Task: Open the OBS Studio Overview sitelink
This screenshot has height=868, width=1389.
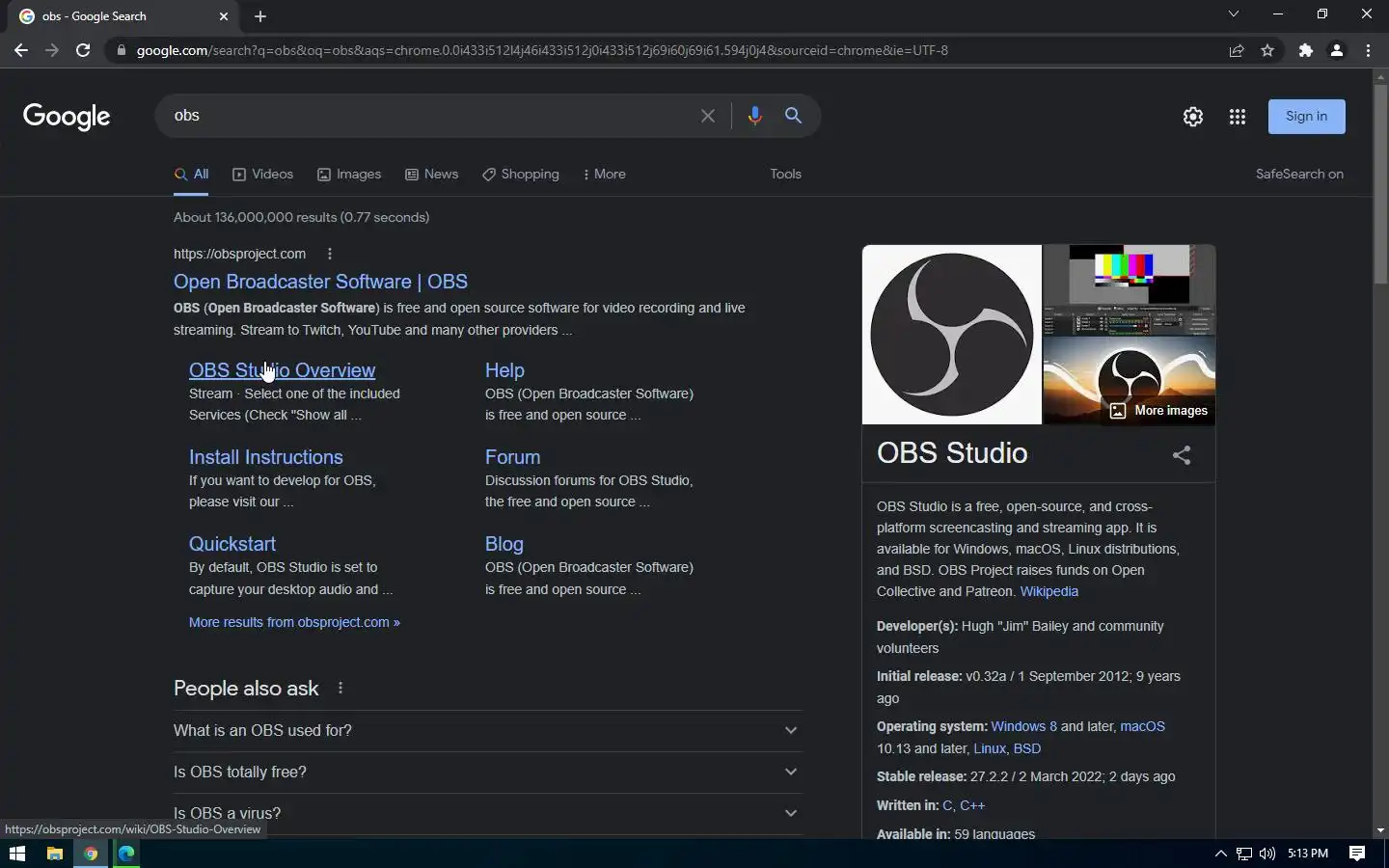Action: (x=282, y=370)
